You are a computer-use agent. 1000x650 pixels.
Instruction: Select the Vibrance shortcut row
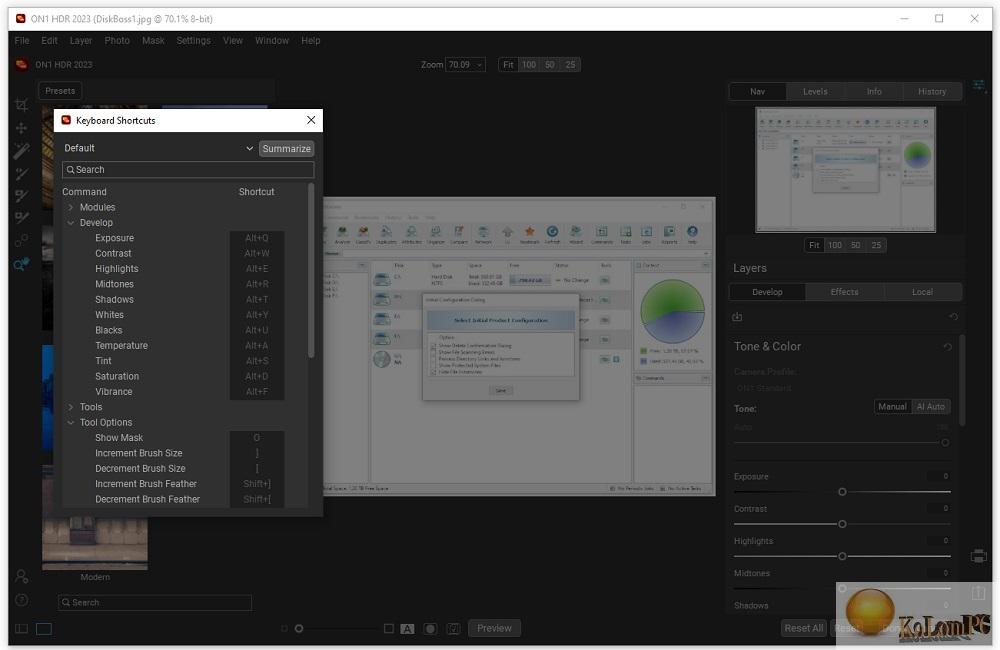[173, 392]
